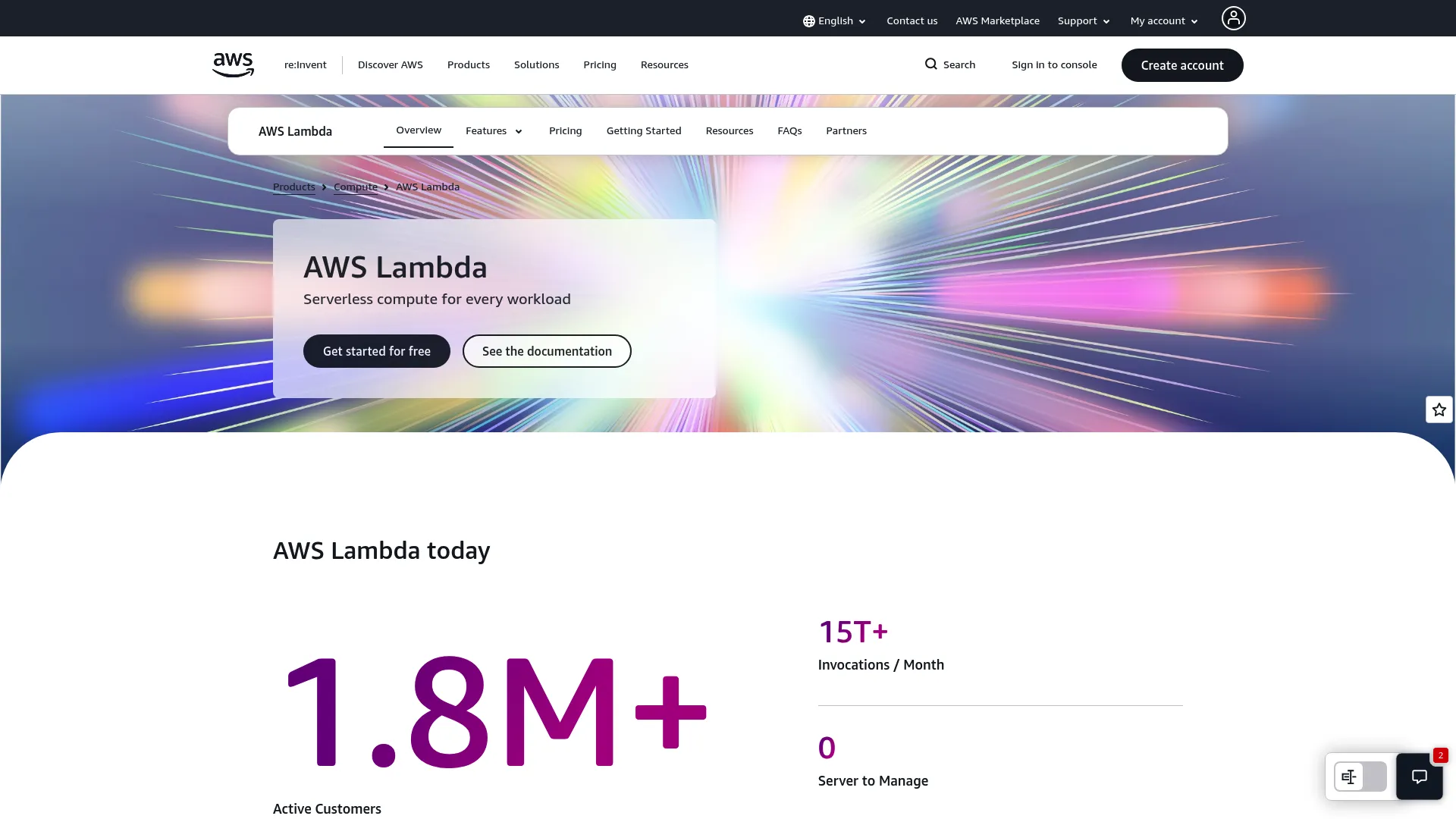Viewport: 1456px width, 819px height.
Task: Click the AWS logo
Action: (x=234, y=65)
